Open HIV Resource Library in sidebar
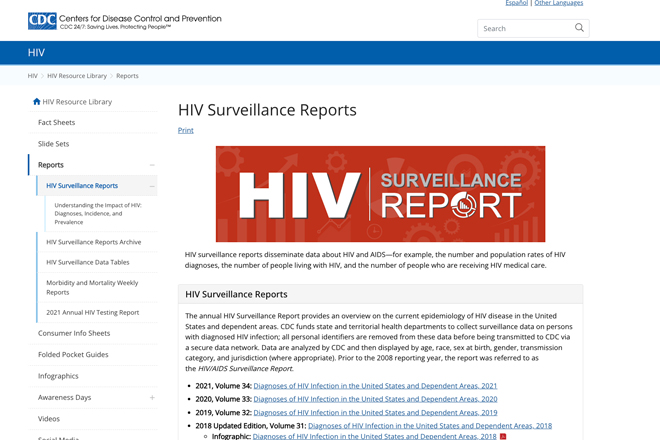The image size is (660, 440). point(77,102)
